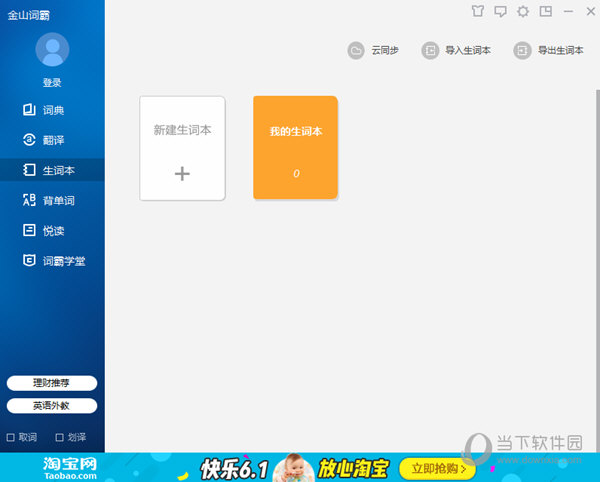Open the feedback speech bubble icon
The image size is (600, 482).
(x=500, y=11)
